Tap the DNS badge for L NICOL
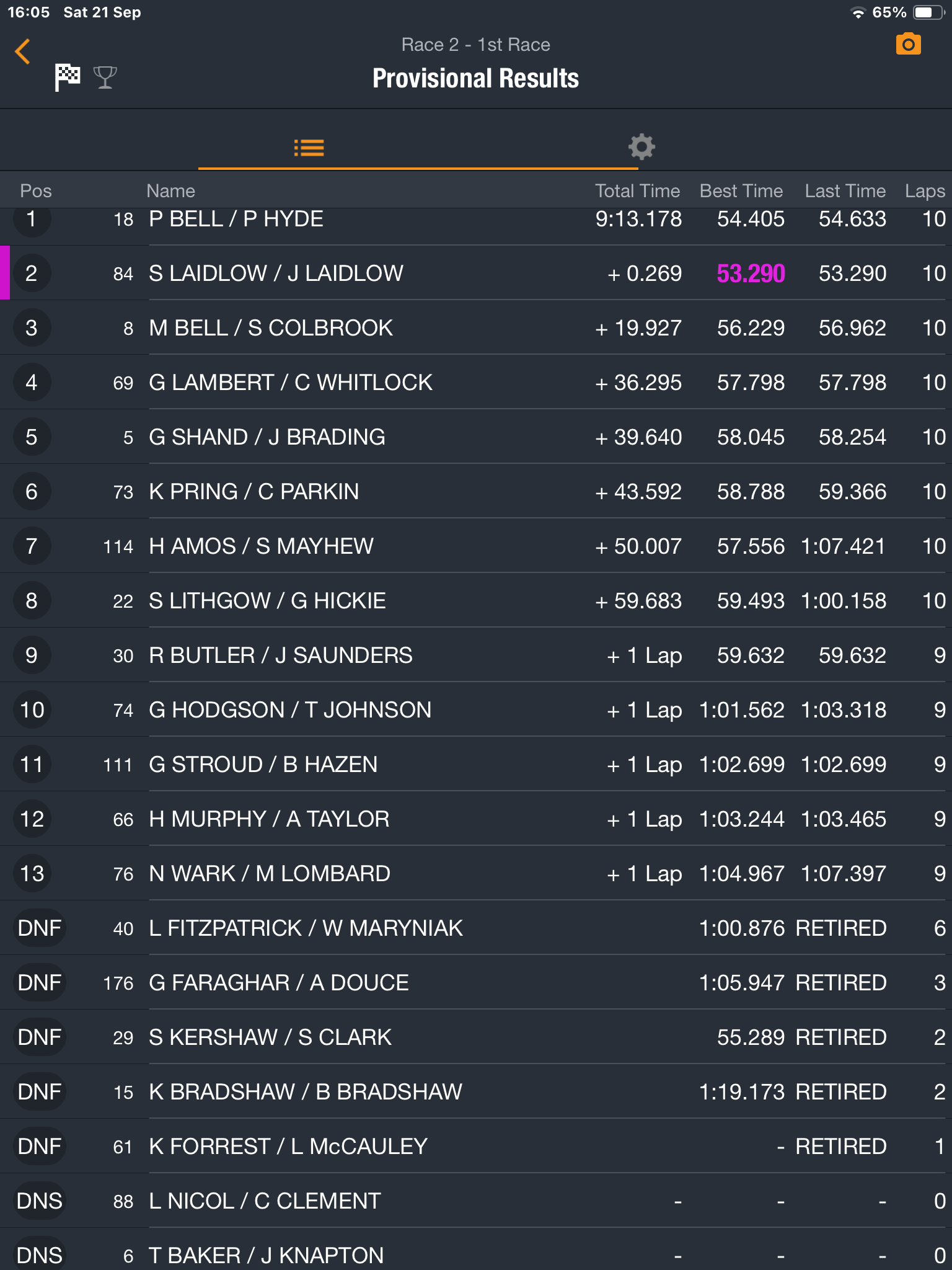Screen dimensions: 952x1270 pyautogui.click(x=40, y=1201)
